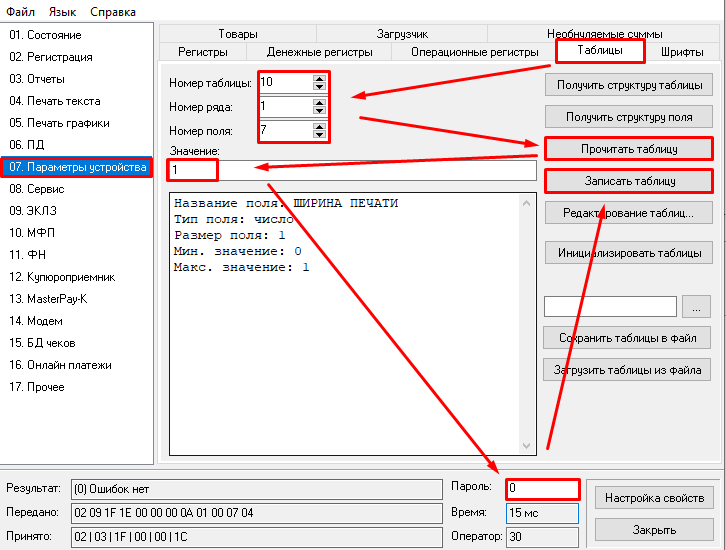Image resolution: width=726 pixels, height=550 pixels.
Task: Click Получить структуру таблицы button
Action: (629, 86)
